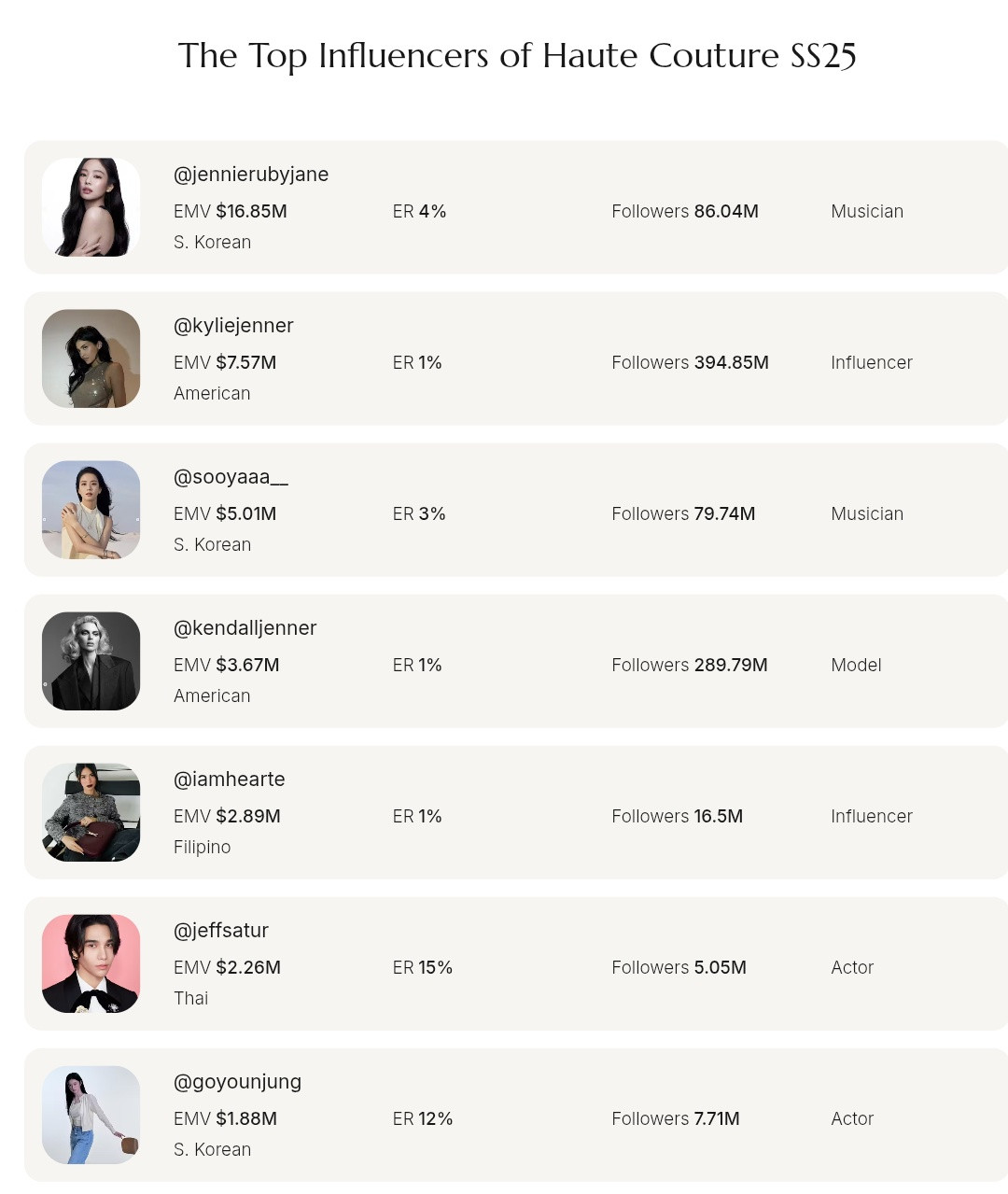Select the @sooyaaa__ profile picture
The width and height of the screenshot is (1008, 1194).
[91, 510]
